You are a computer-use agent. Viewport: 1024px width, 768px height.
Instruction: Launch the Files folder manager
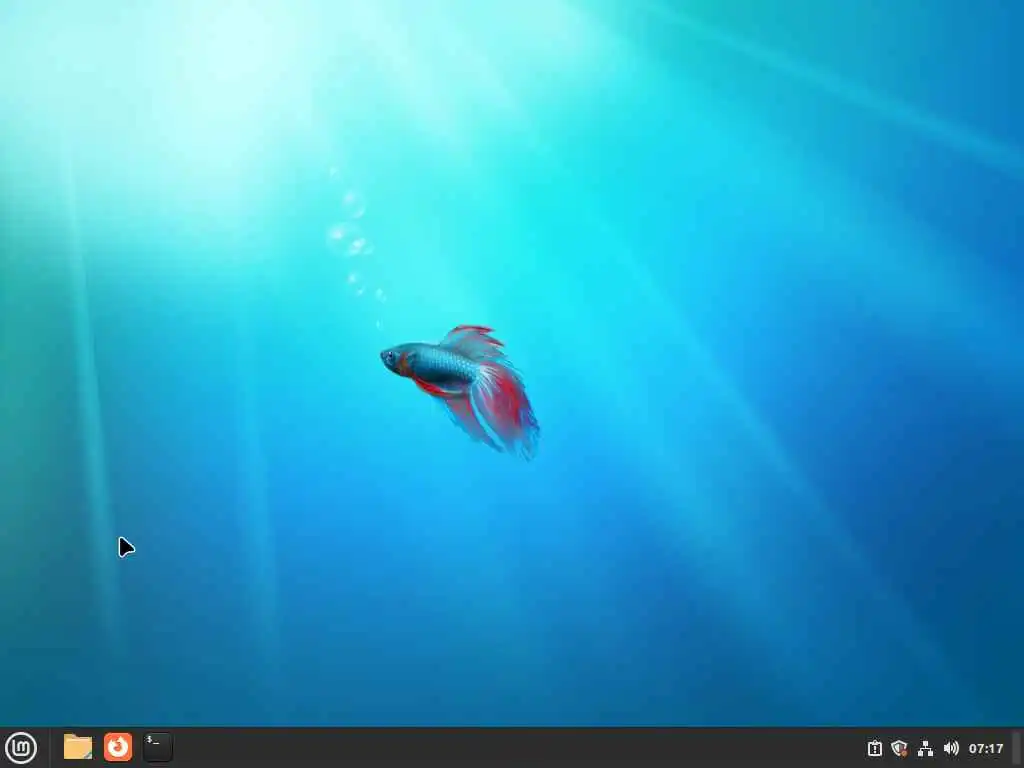click(78, 747)
